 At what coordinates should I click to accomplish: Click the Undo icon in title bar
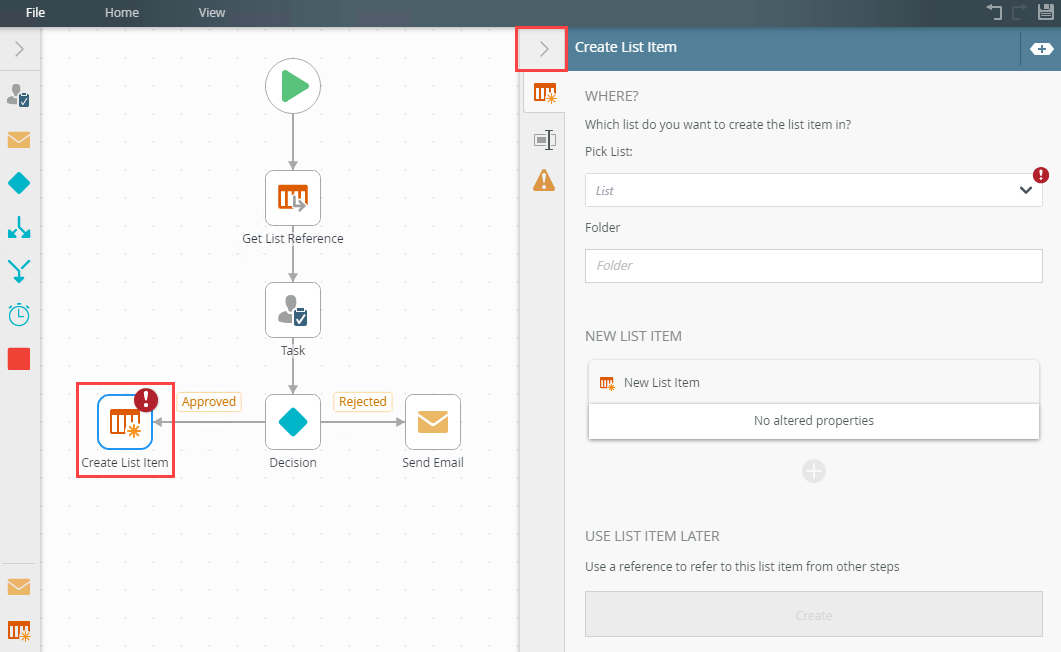(x=994, y=12)
